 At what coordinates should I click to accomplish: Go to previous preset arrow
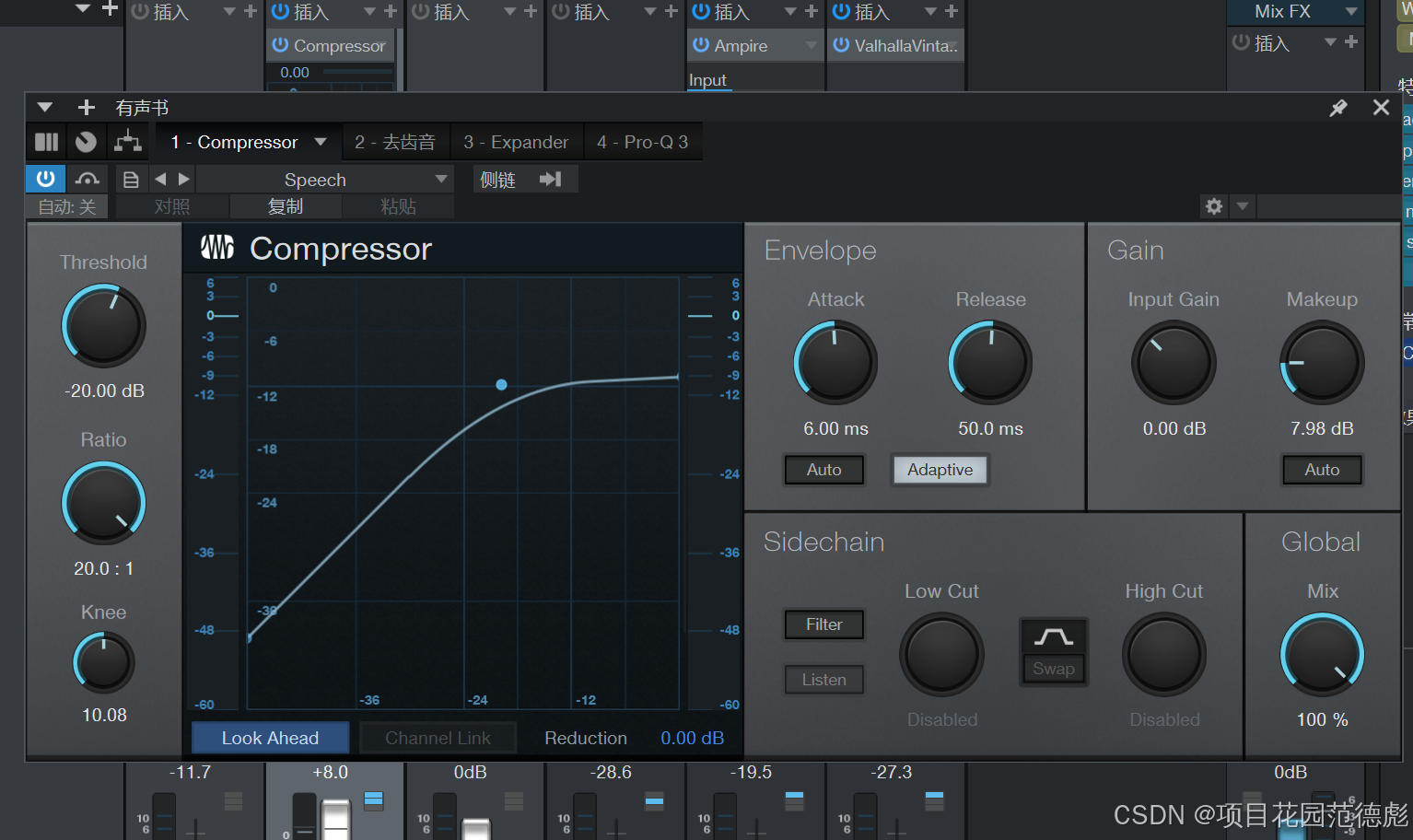(x=161, y=179)
